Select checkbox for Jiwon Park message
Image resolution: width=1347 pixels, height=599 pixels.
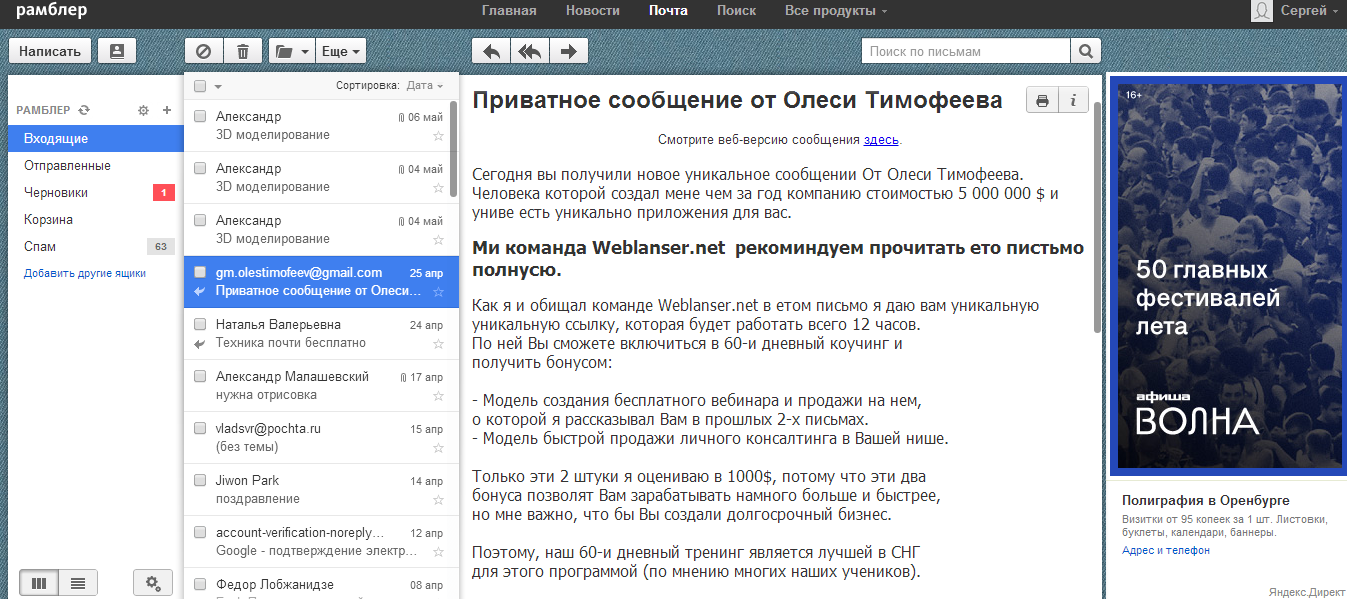200,481
